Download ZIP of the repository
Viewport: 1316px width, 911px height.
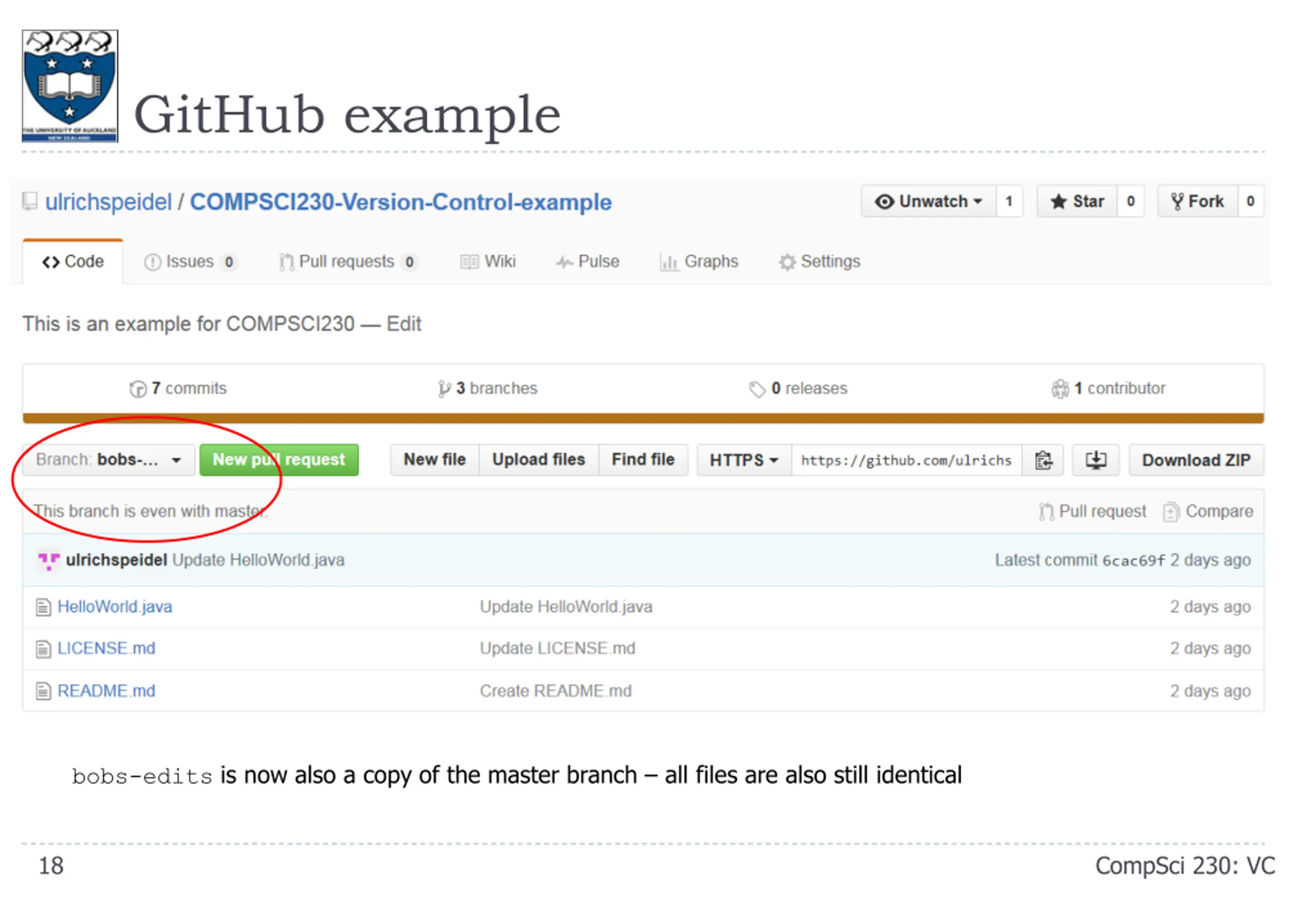click(1196, 460)
